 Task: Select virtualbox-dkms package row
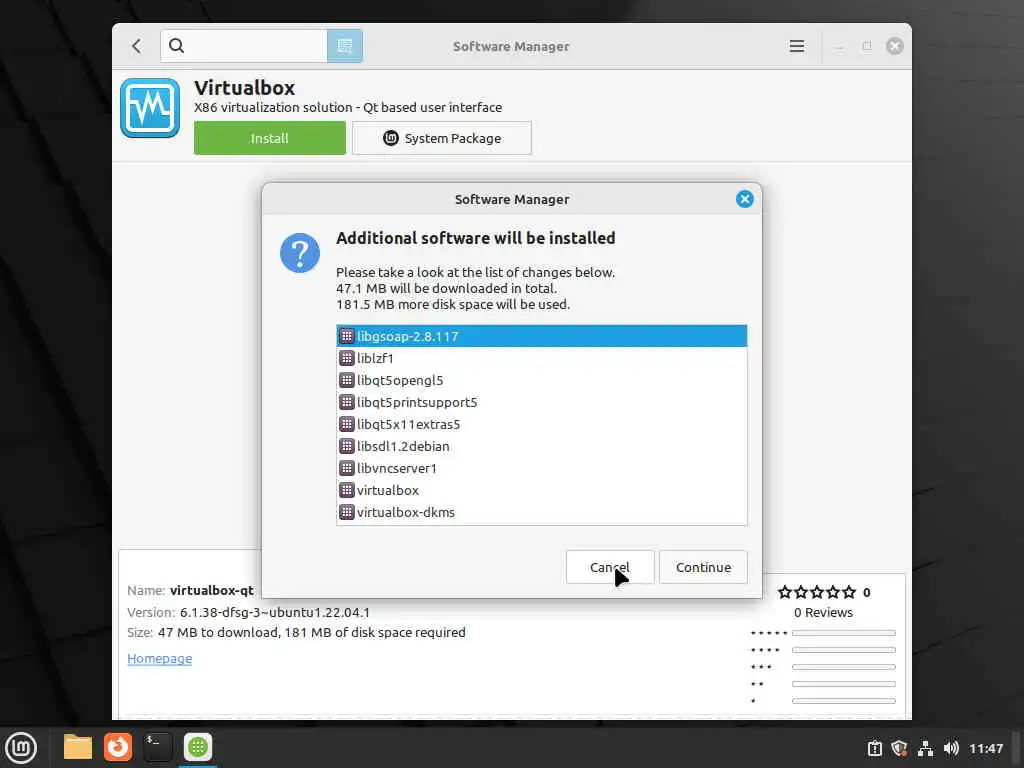541,513
